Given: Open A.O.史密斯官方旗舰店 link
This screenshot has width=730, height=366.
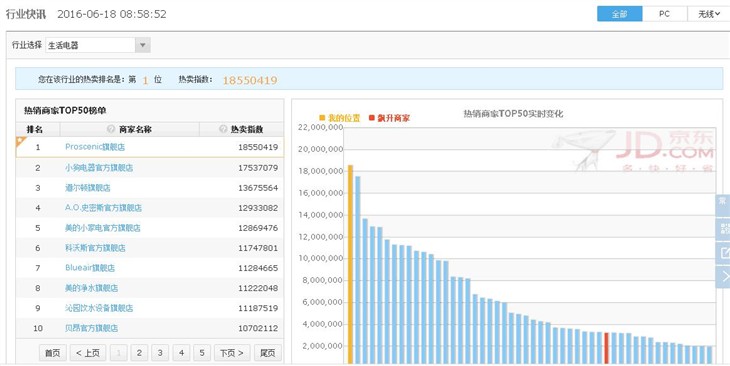Looking at the screenshot, I should 103,208.
